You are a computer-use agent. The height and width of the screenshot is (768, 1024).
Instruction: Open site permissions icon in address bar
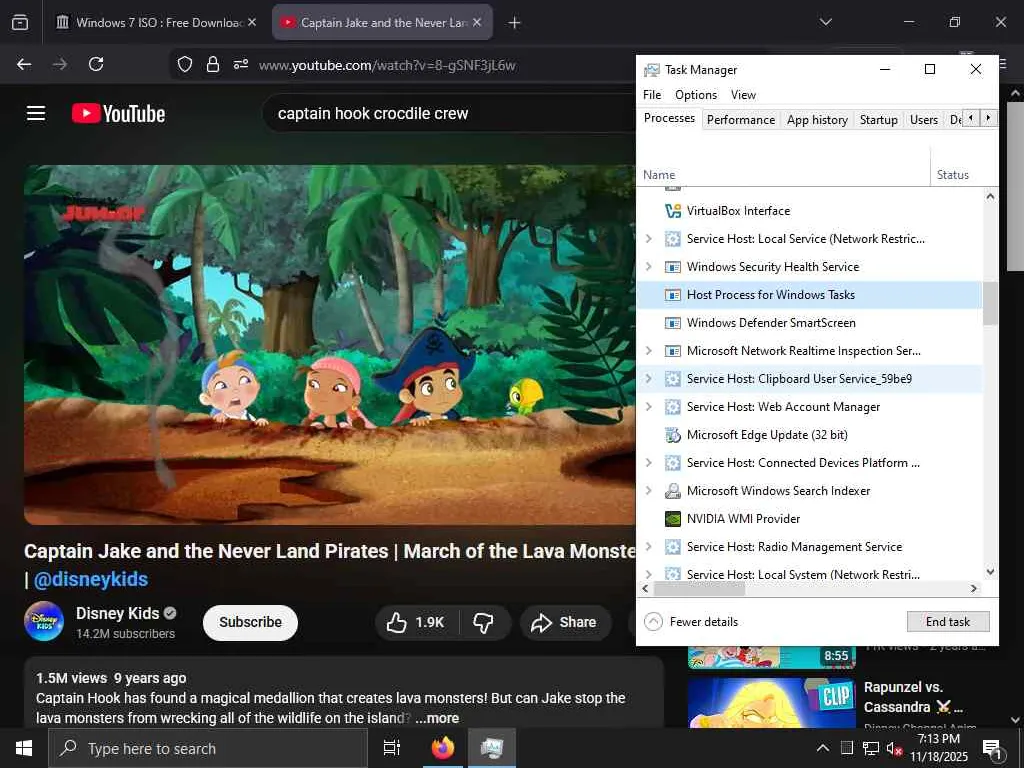click(241, 64)
